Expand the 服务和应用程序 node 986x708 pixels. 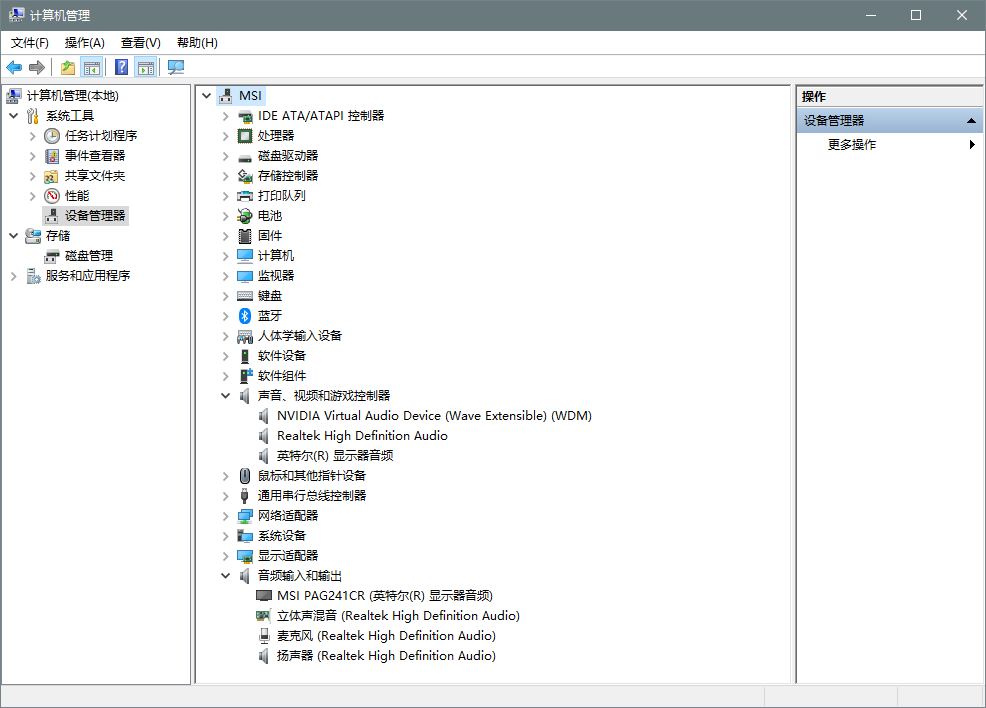tap(13, 276)
